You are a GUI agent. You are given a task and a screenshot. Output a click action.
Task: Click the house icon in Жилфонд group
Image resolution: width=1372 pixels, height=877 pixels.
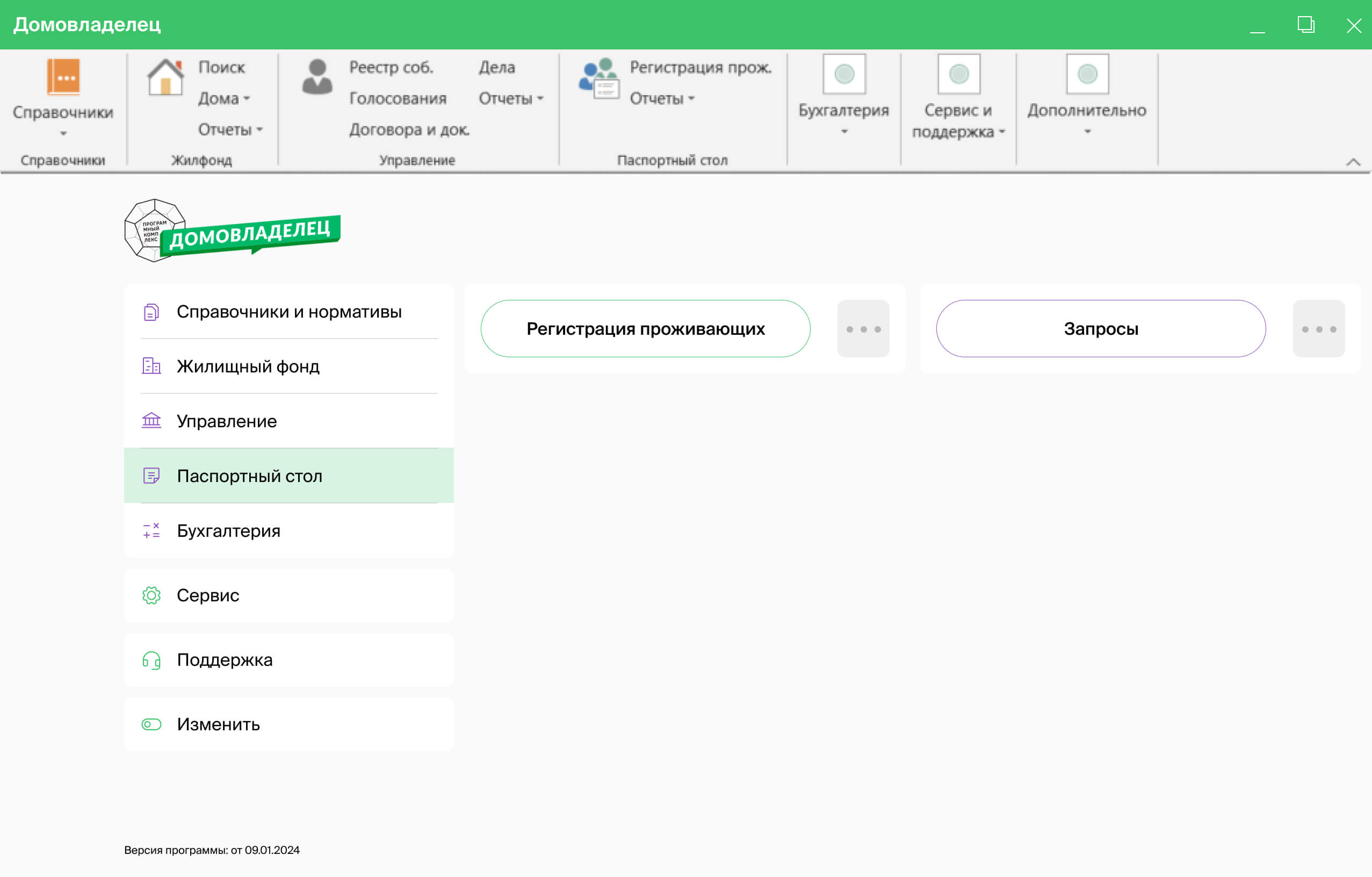pyautogui.click(x=165, y=77)
